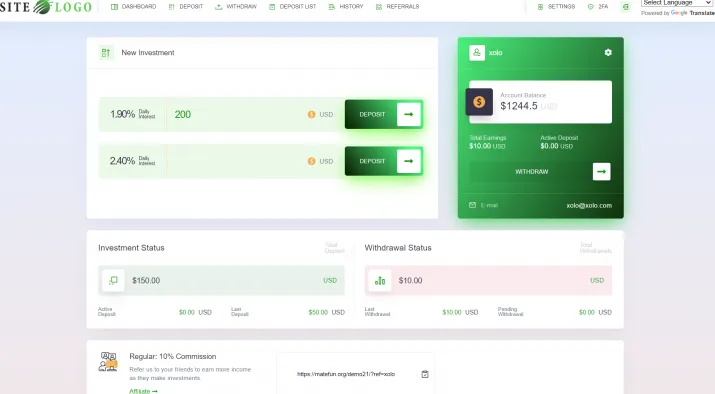Copy the referral link with the clipboard icon
Viewport: 715px width, 394px height.
[425, 374]
